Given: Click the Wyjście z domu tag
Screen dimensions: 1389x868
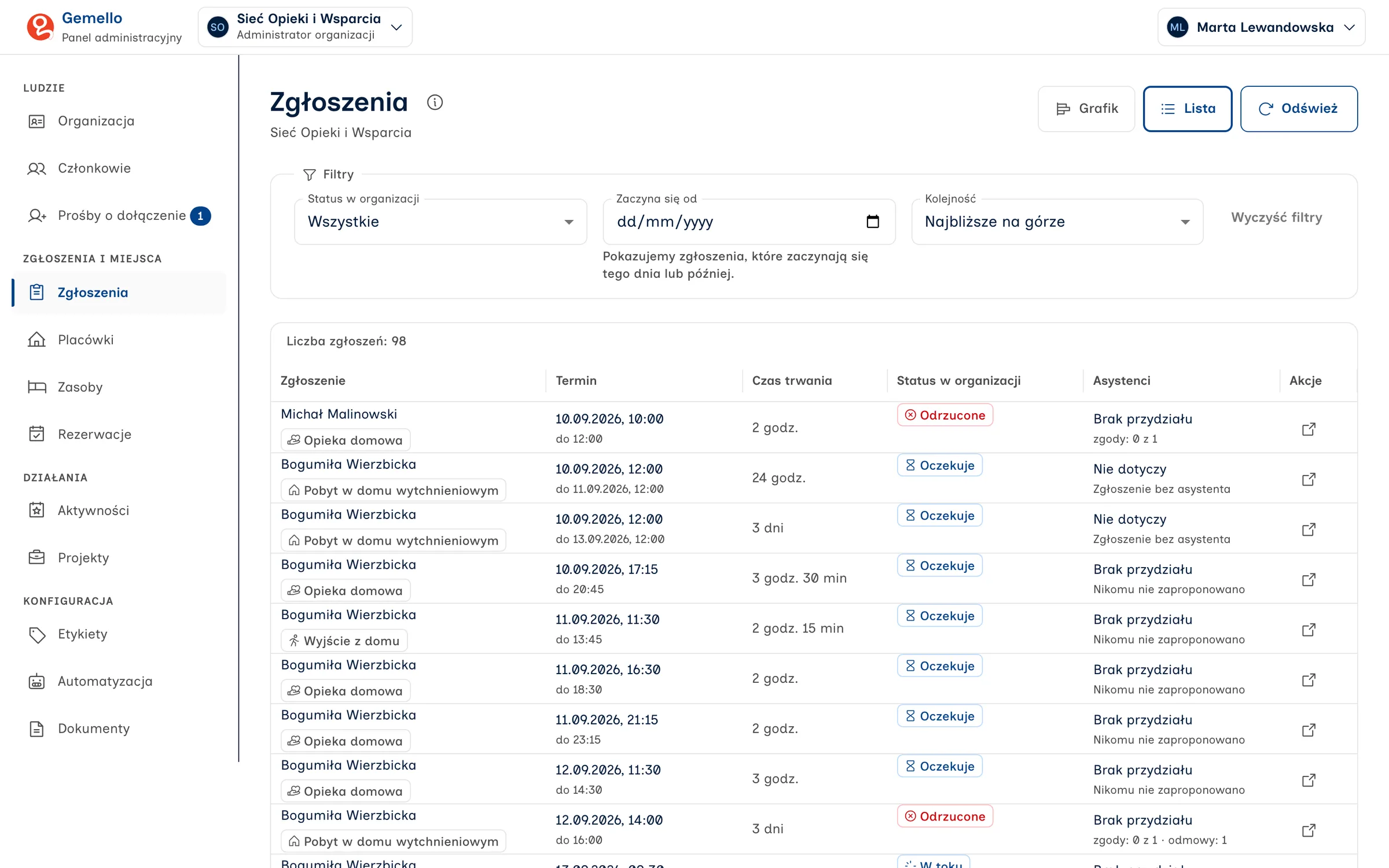Looking at the screenshot, I should point(344,641).
